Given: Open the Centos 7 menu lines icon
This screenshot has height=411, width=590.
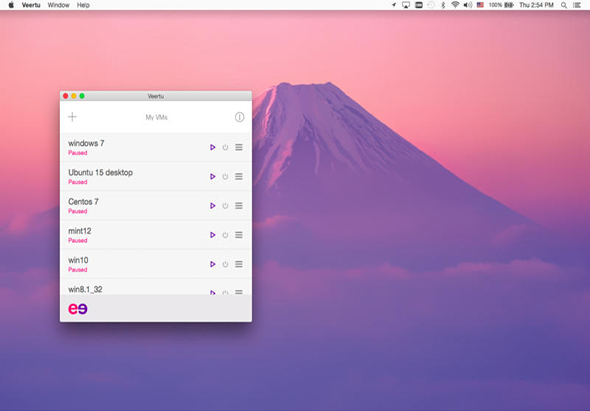Looking at the screenshot, I should click(239, 206).
